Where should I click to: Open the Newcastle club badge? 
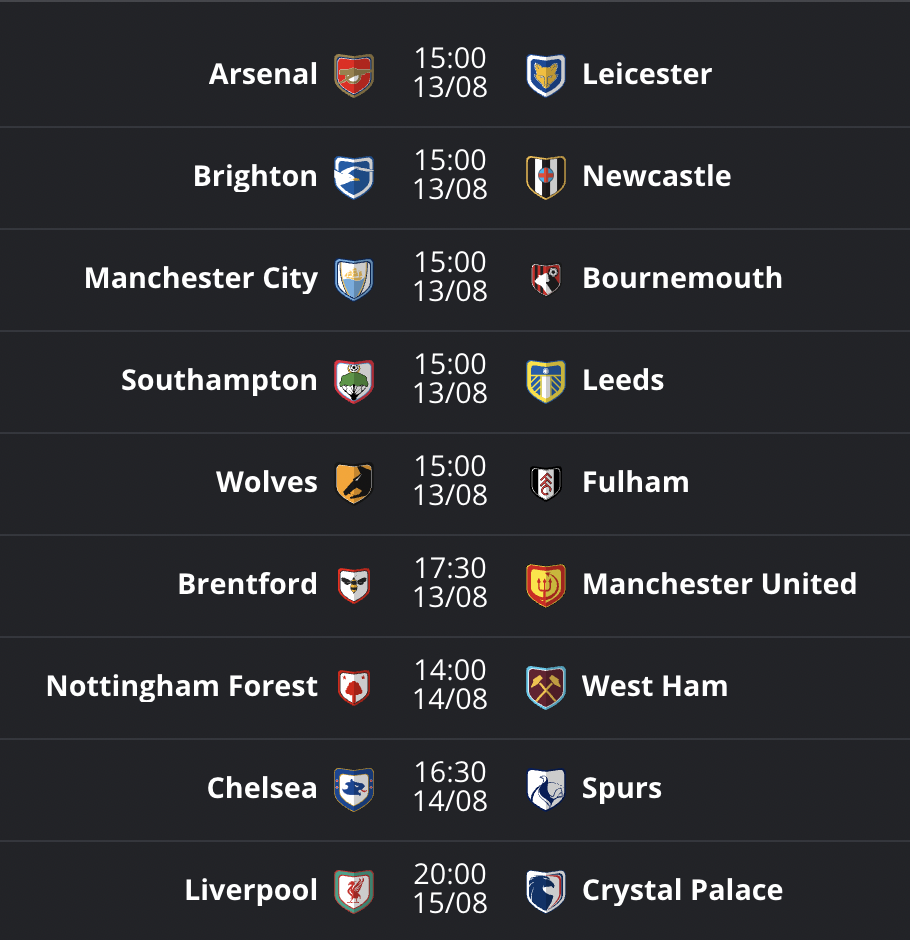pyautogui.click(x=545, y=176)
